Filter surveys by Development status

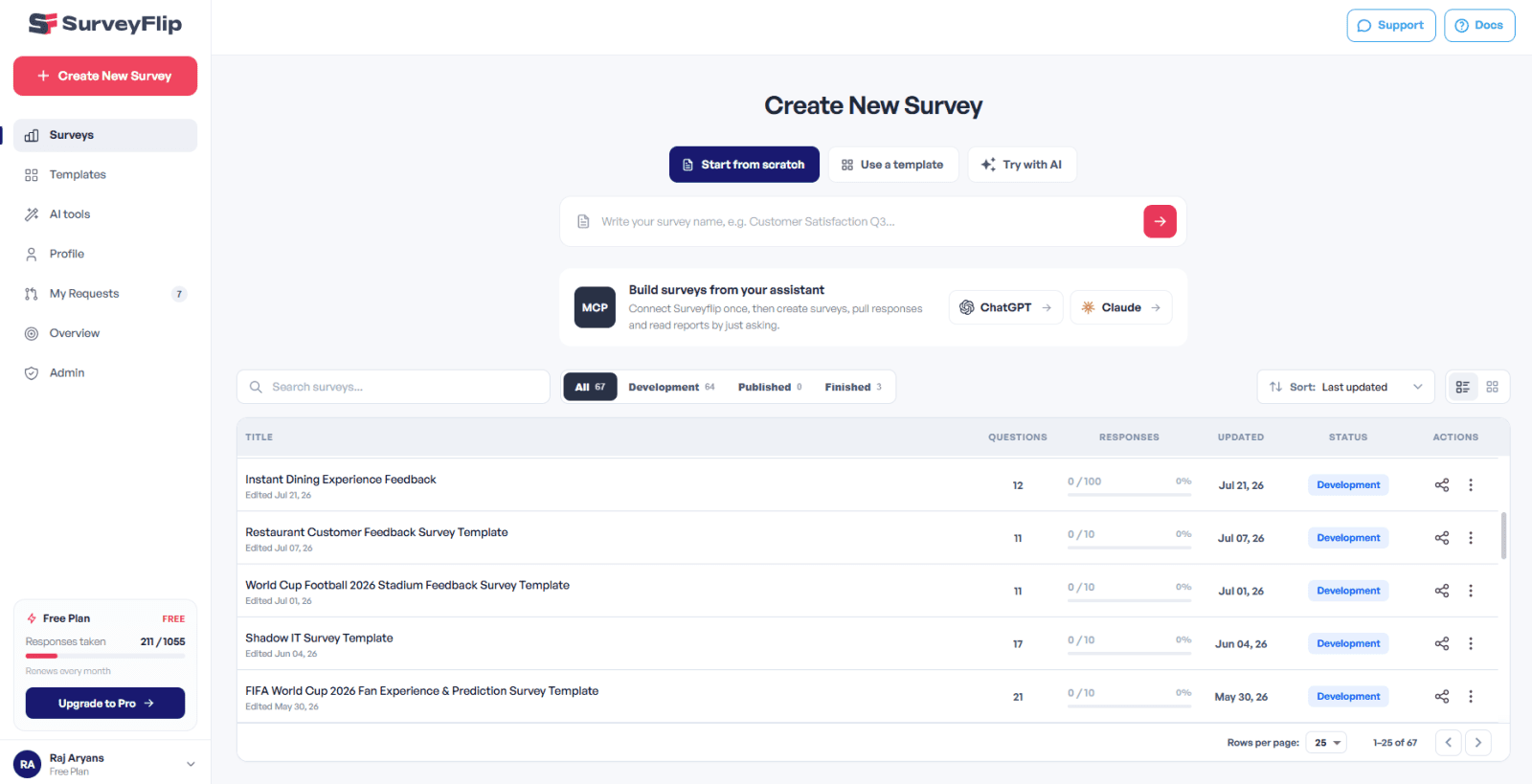[671, 387]
